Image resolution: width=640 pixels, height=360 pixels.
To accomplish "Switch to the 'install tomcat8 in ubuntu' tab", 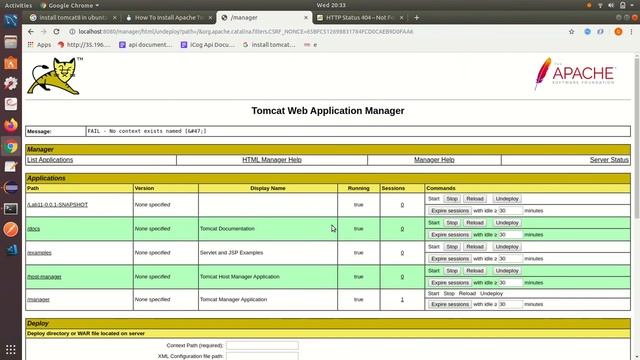I will (x=73, y=18).
